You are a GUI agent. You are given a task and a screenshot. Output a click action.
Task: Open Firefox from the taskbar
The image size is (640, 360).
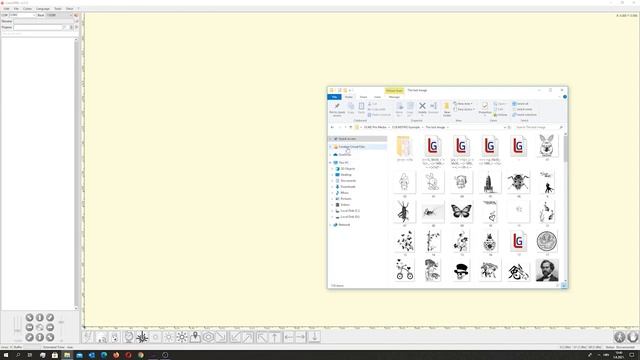pos(116,355)
